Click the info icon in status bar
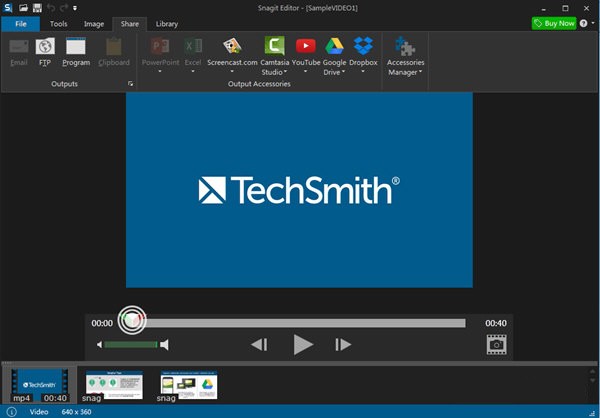 (x=11, y=411)
